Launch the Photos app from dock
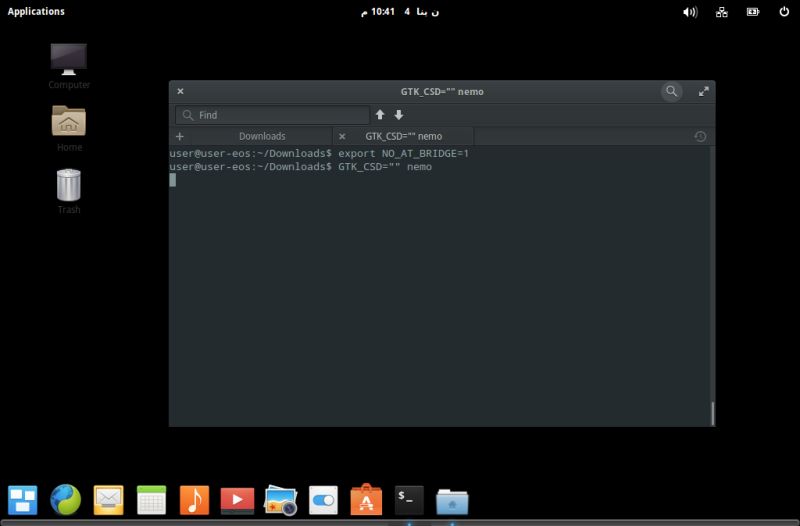800x526 pixels. click(280, 500)
